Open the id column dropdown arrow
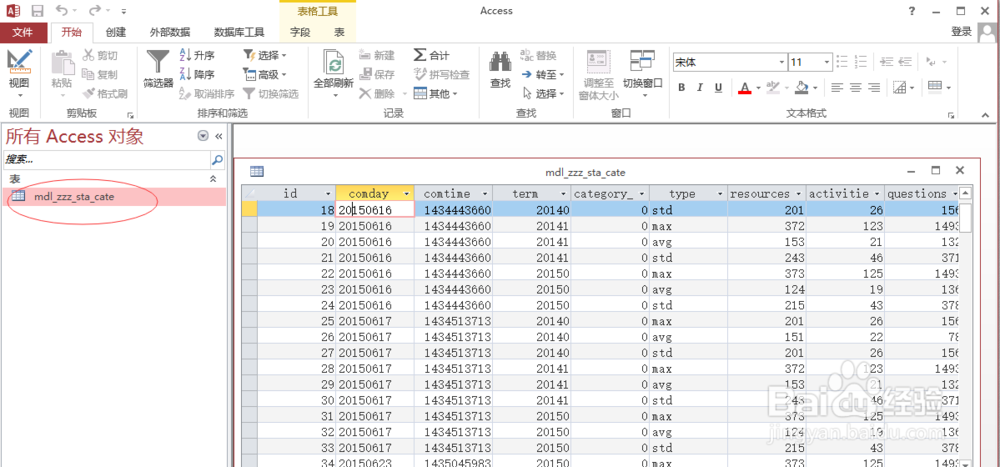This screenshot has height=467, width=1000. coord(328,193)
